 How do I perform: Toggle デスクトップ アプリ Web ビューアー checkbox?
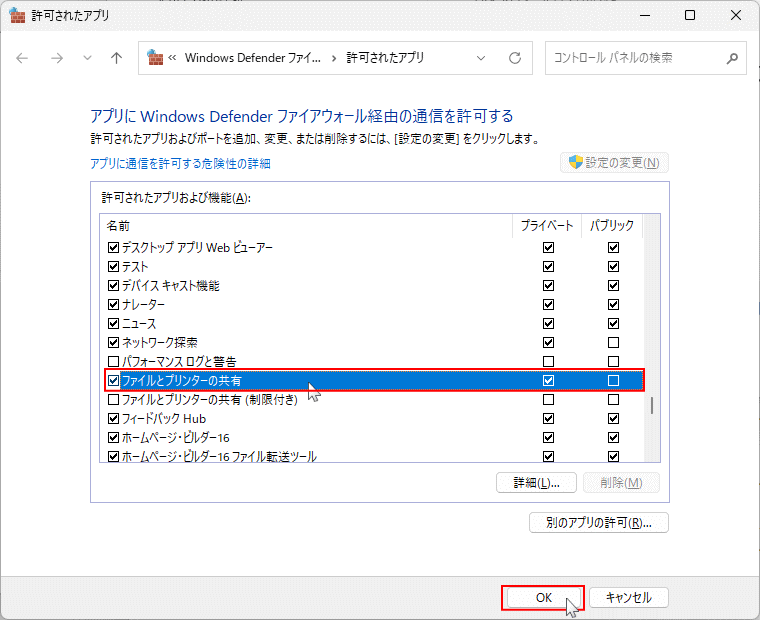[x=113, y=248]
